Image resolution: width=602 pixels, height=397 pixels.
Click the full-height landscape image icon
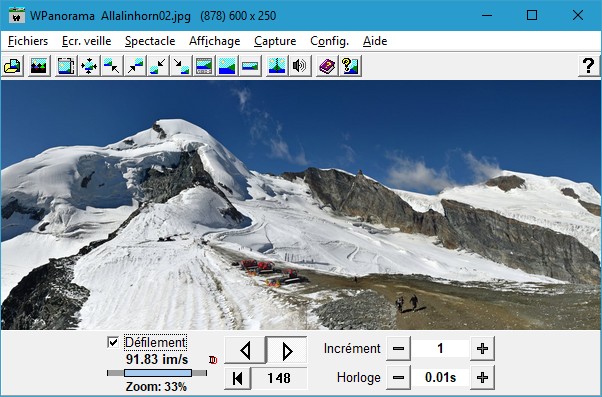tap(227, 66)
